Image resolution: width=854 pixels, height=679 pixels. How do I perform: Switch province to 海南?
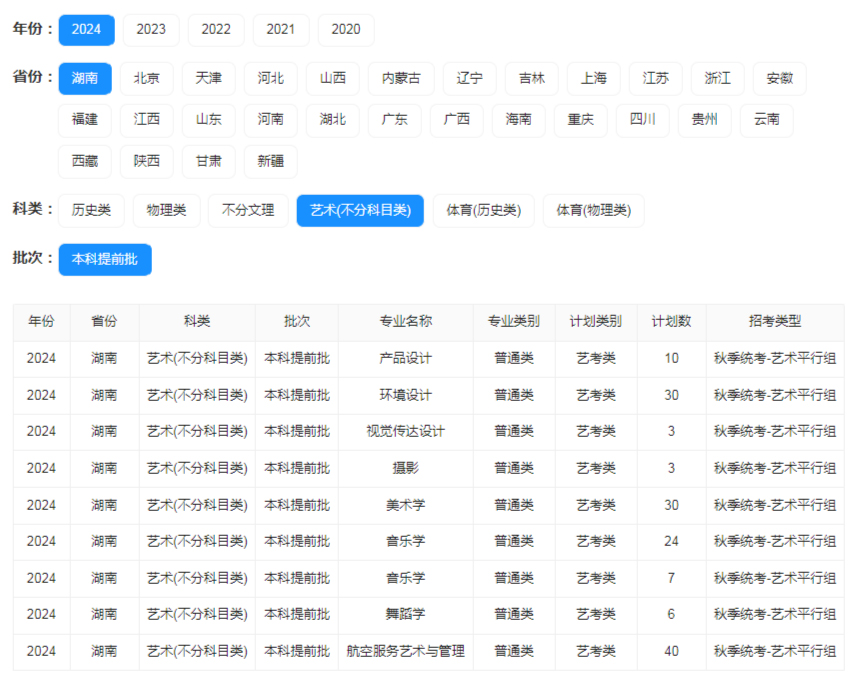click(x=519, y=120)
